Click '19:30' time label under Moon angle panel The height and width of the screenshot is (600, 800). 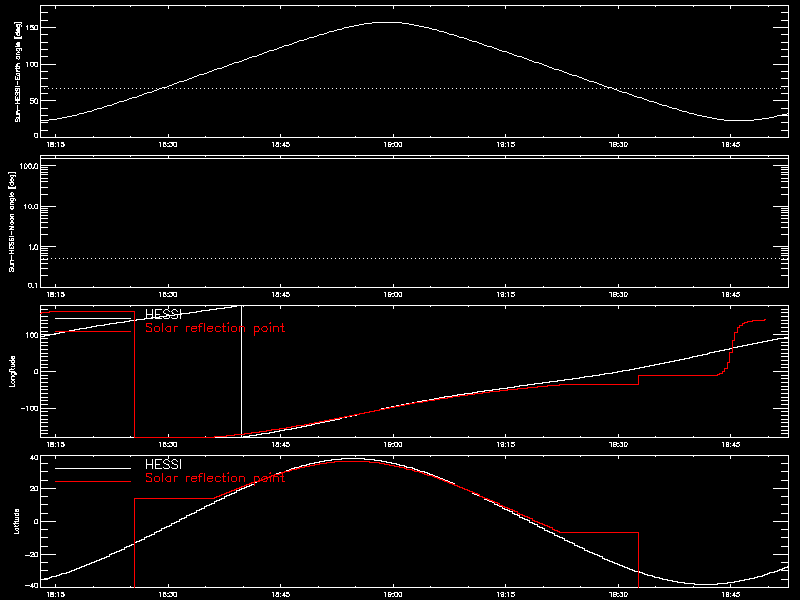(x=618, y=295)
